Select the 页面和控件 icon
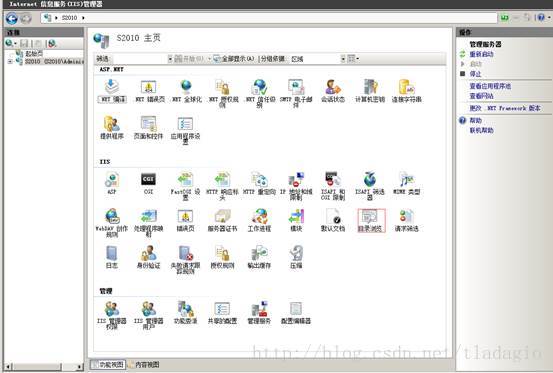Screen dimensions: 553x373 pos(148,128)
